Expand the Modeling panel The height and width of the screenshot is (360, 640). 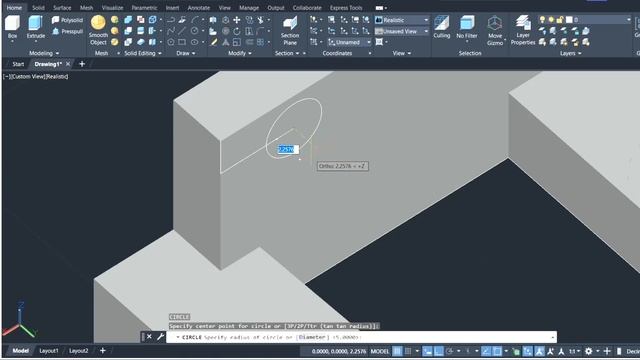point(44,53)
